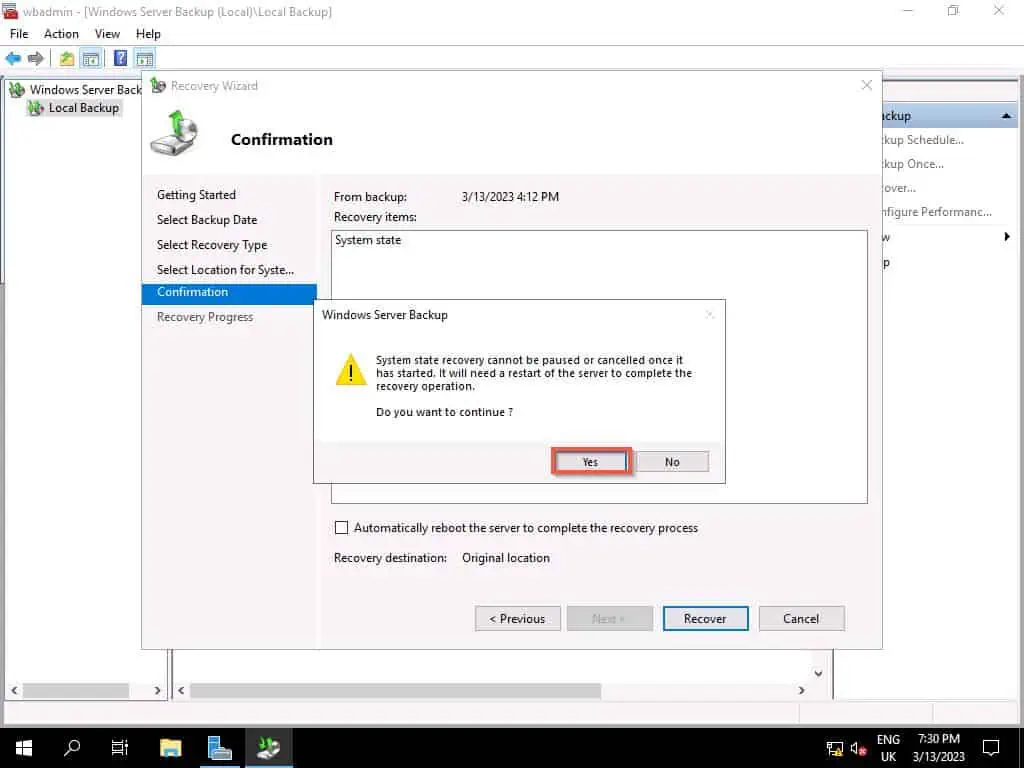Open the notification center icon
Screen dimensions: 1024x768
point(991,748)
